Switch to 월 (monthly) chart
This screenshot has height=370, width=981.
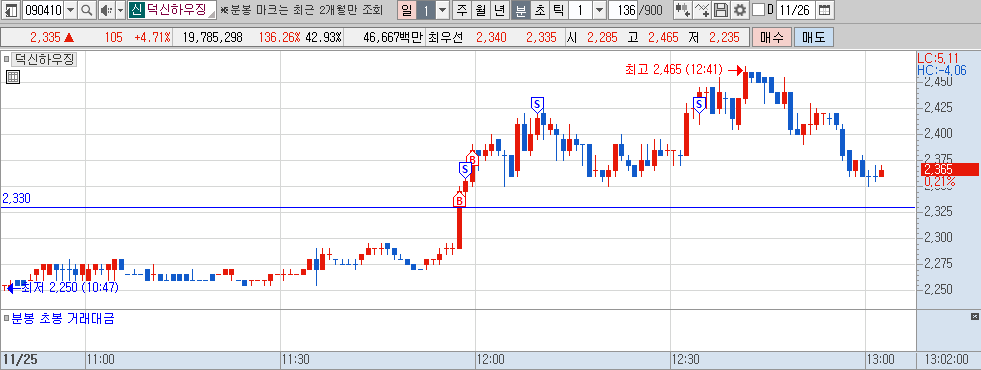pos(480,10)
